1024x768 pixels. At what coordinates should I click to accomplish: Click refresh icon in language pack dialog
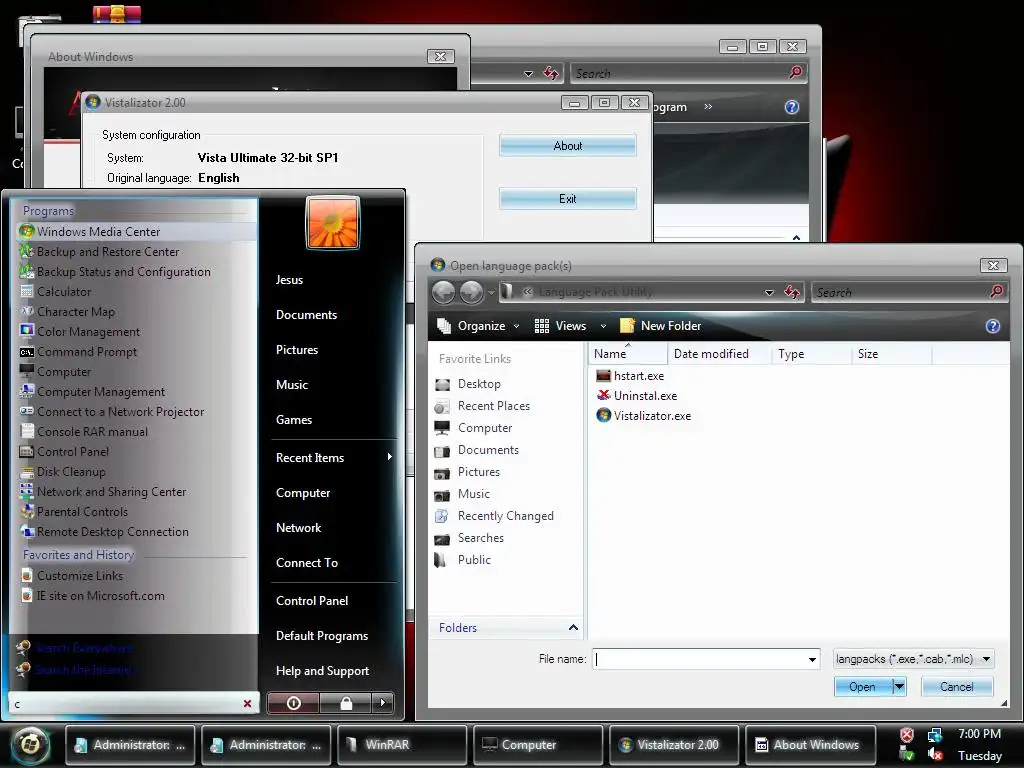coord(792,292)
